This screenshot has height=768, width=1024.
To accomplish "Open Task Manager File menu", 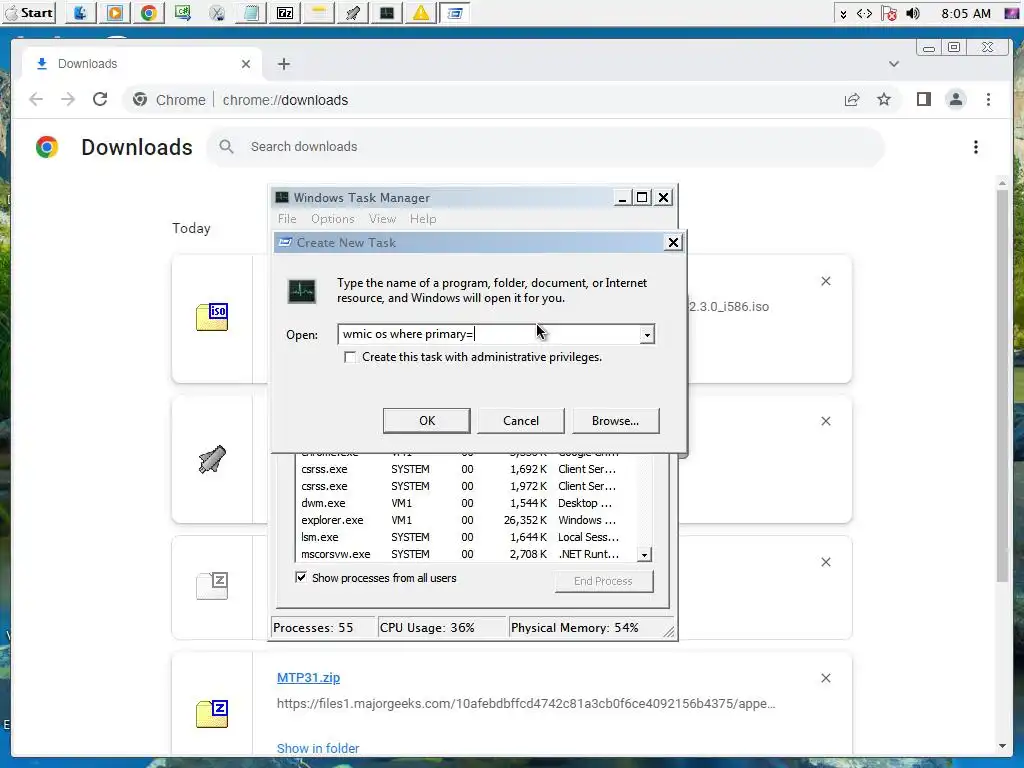I will tap(287, 219).
